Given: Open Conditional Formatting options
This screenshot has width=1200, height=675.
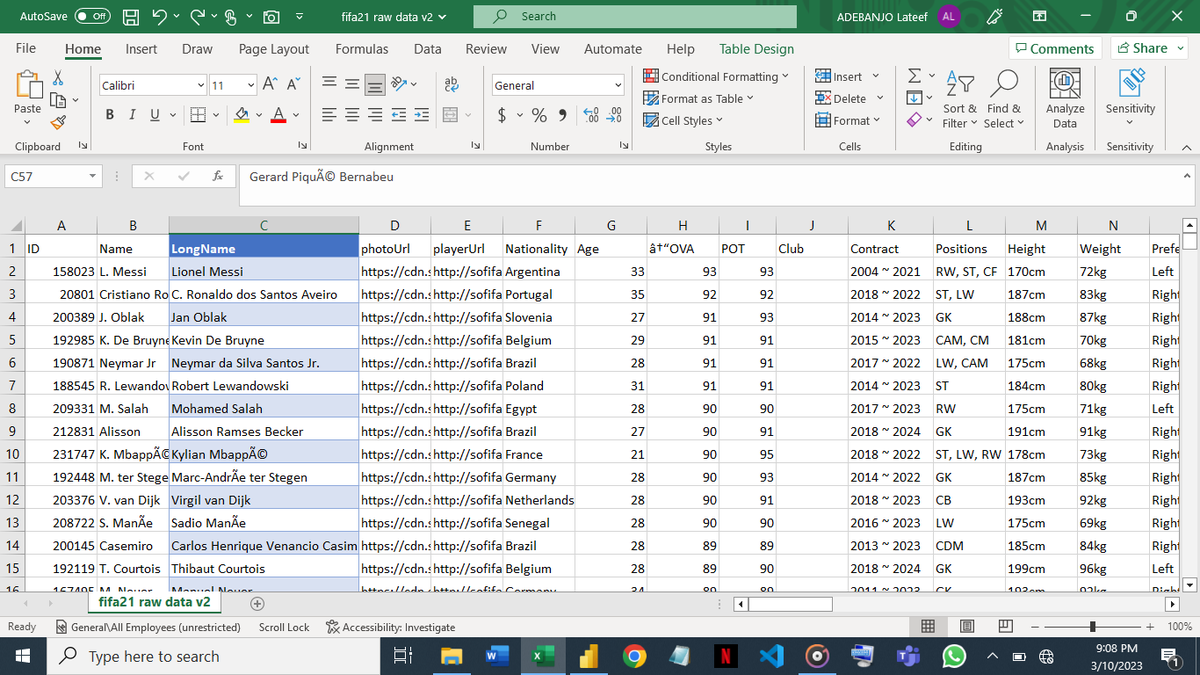Looking at the screenshot, I should [716, 76].
